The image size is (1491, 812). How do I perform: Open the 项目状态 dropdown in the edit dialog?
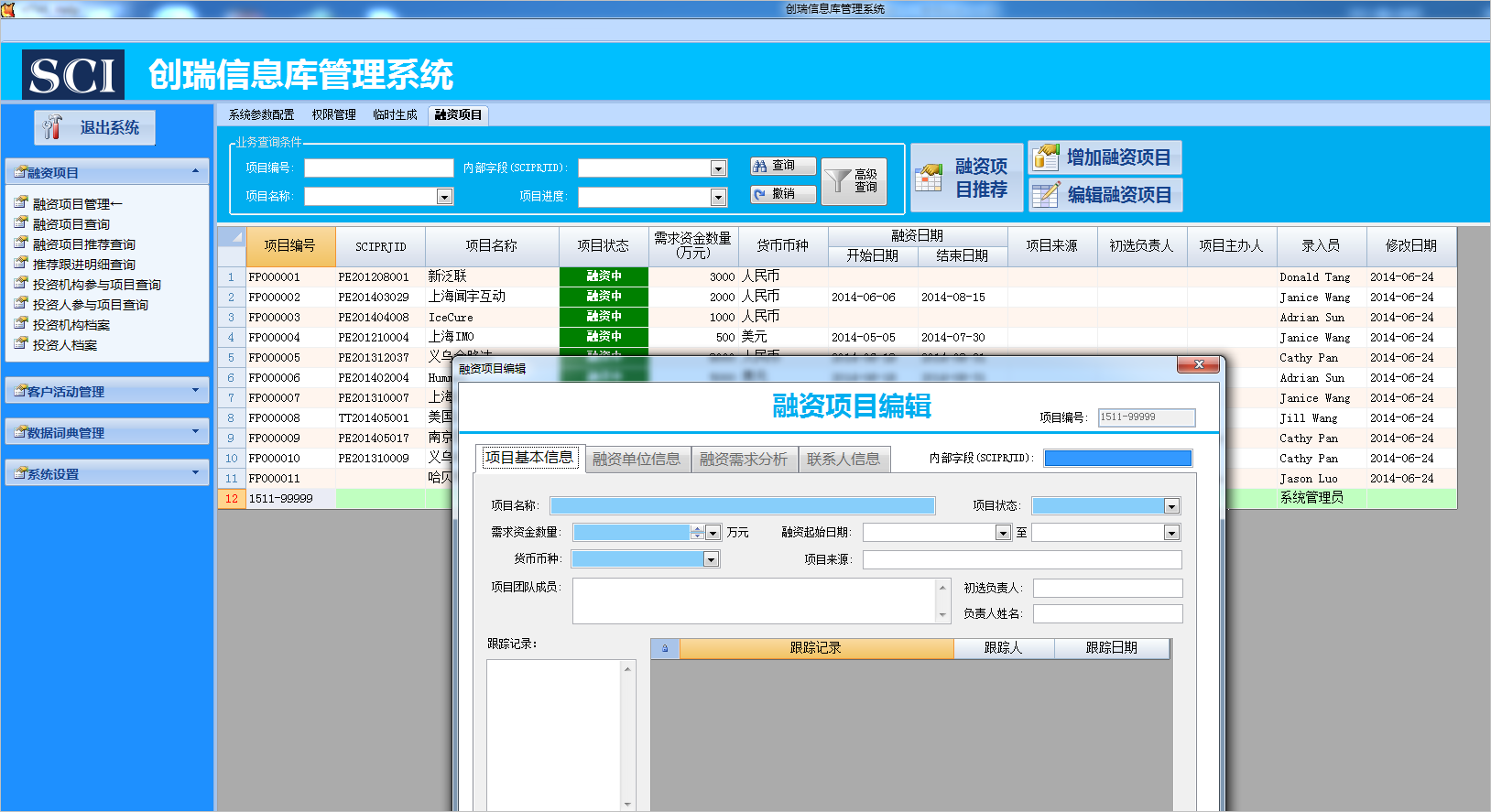(x=1171, y=506)
